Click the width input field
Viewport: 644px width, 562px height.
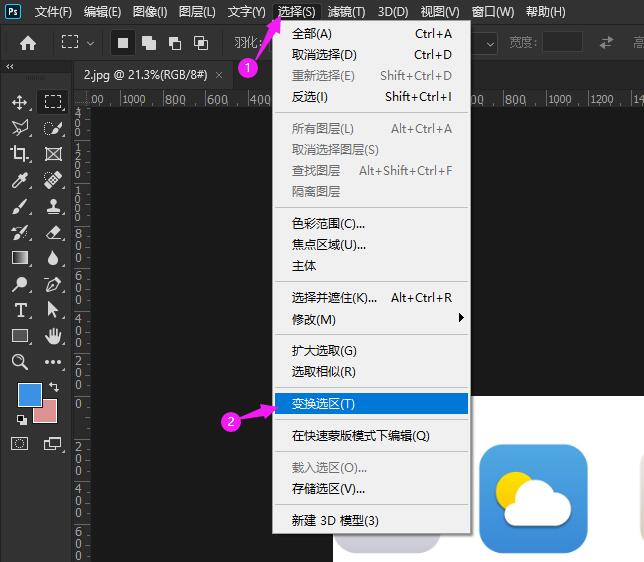pyautogui.click(x=562, y=42)
